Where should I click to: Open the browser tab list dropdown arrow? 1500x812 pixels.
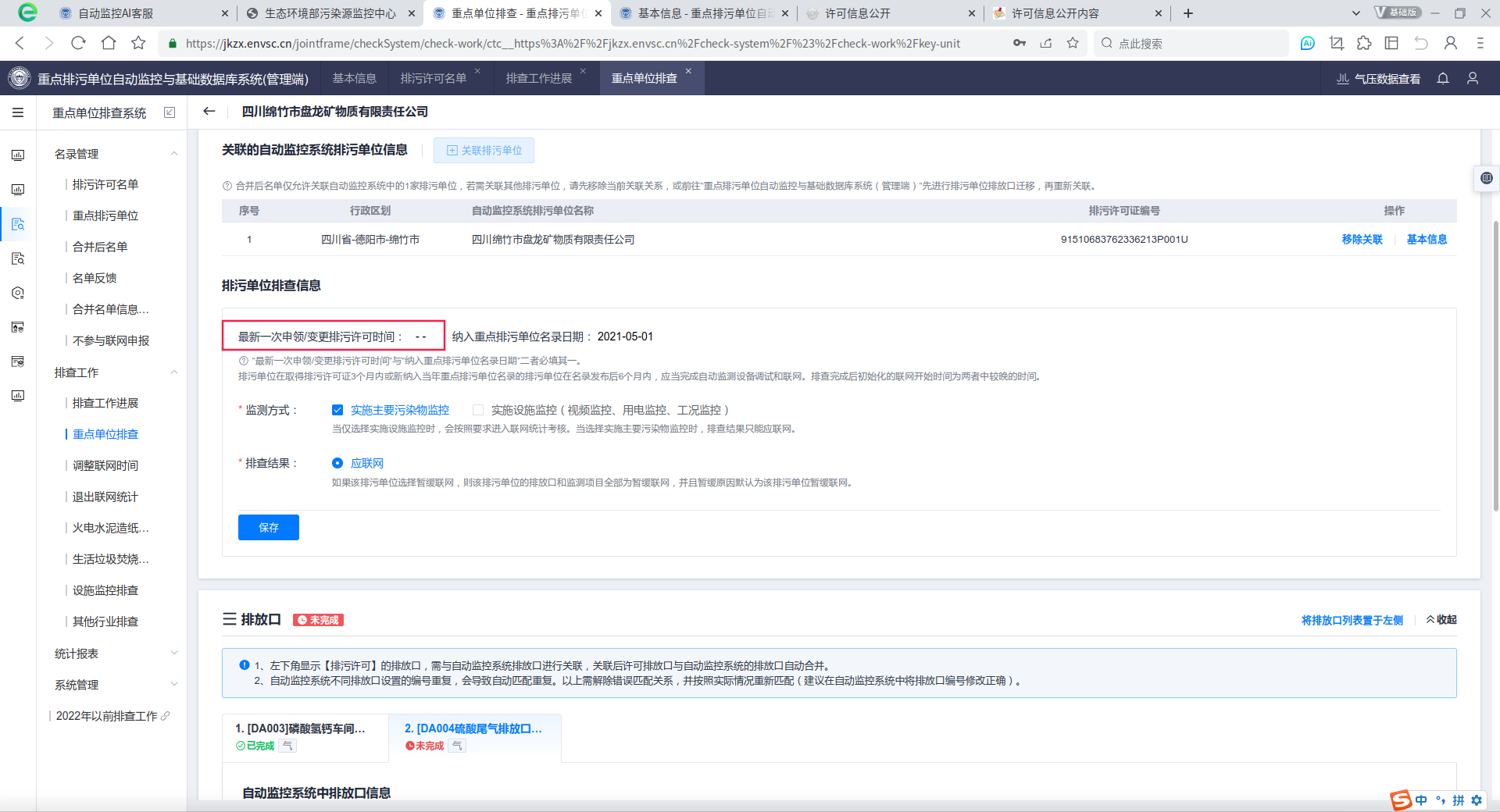click(x=1356, y=13)
